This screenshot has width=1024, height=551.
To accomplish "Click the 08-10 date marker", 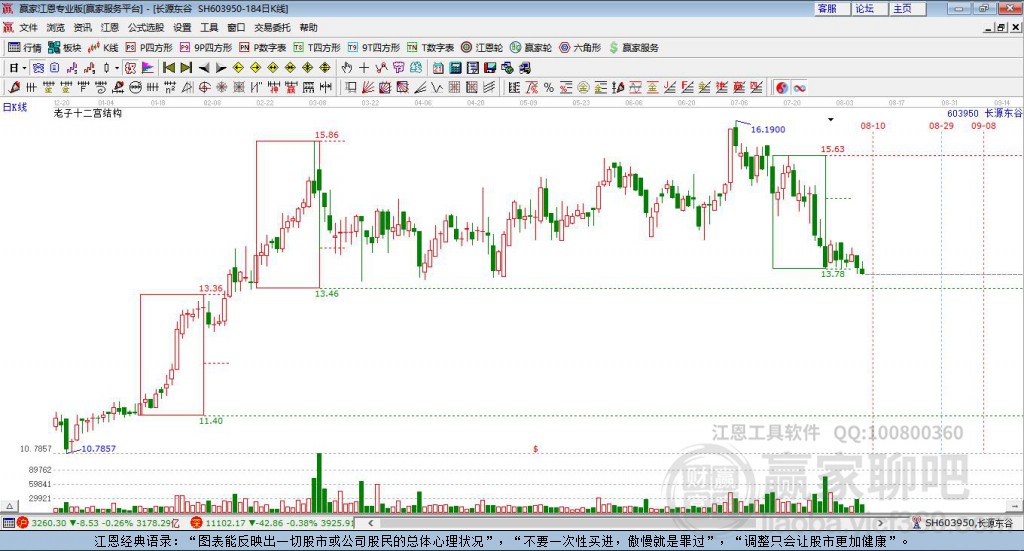I will click(872, 125).
